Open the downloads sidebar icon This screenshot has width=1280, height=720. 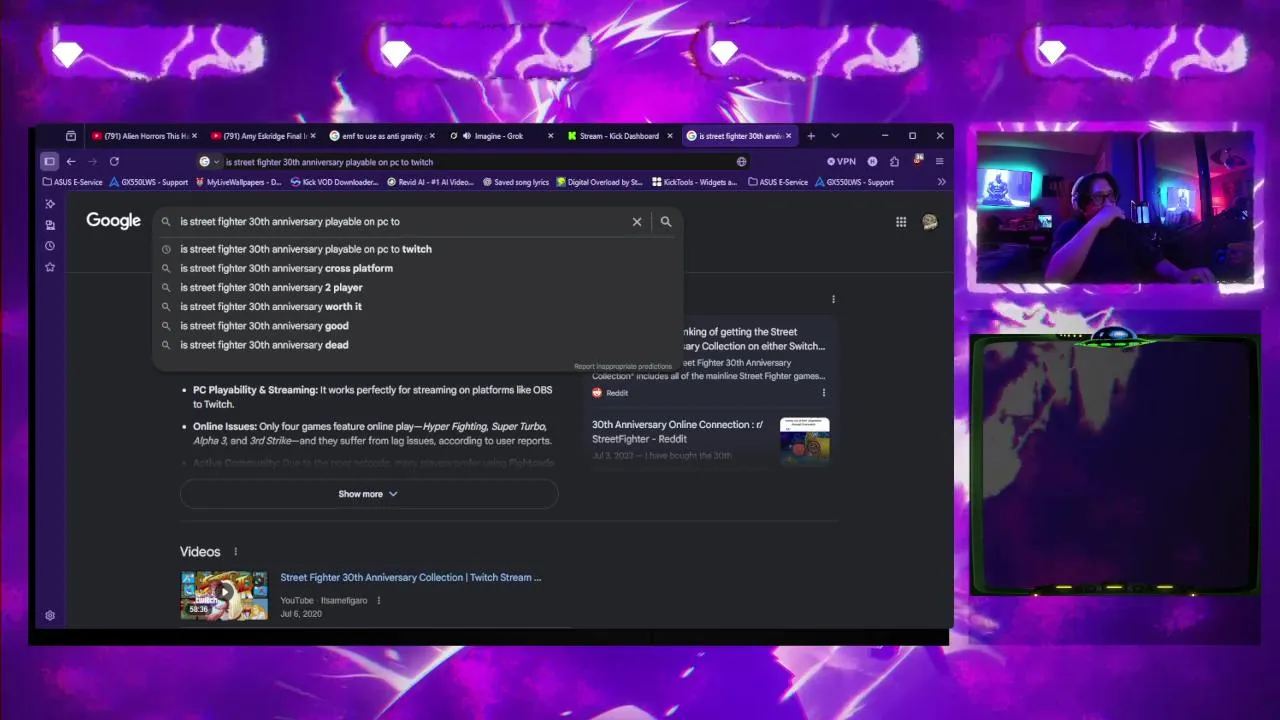(50, 225)
